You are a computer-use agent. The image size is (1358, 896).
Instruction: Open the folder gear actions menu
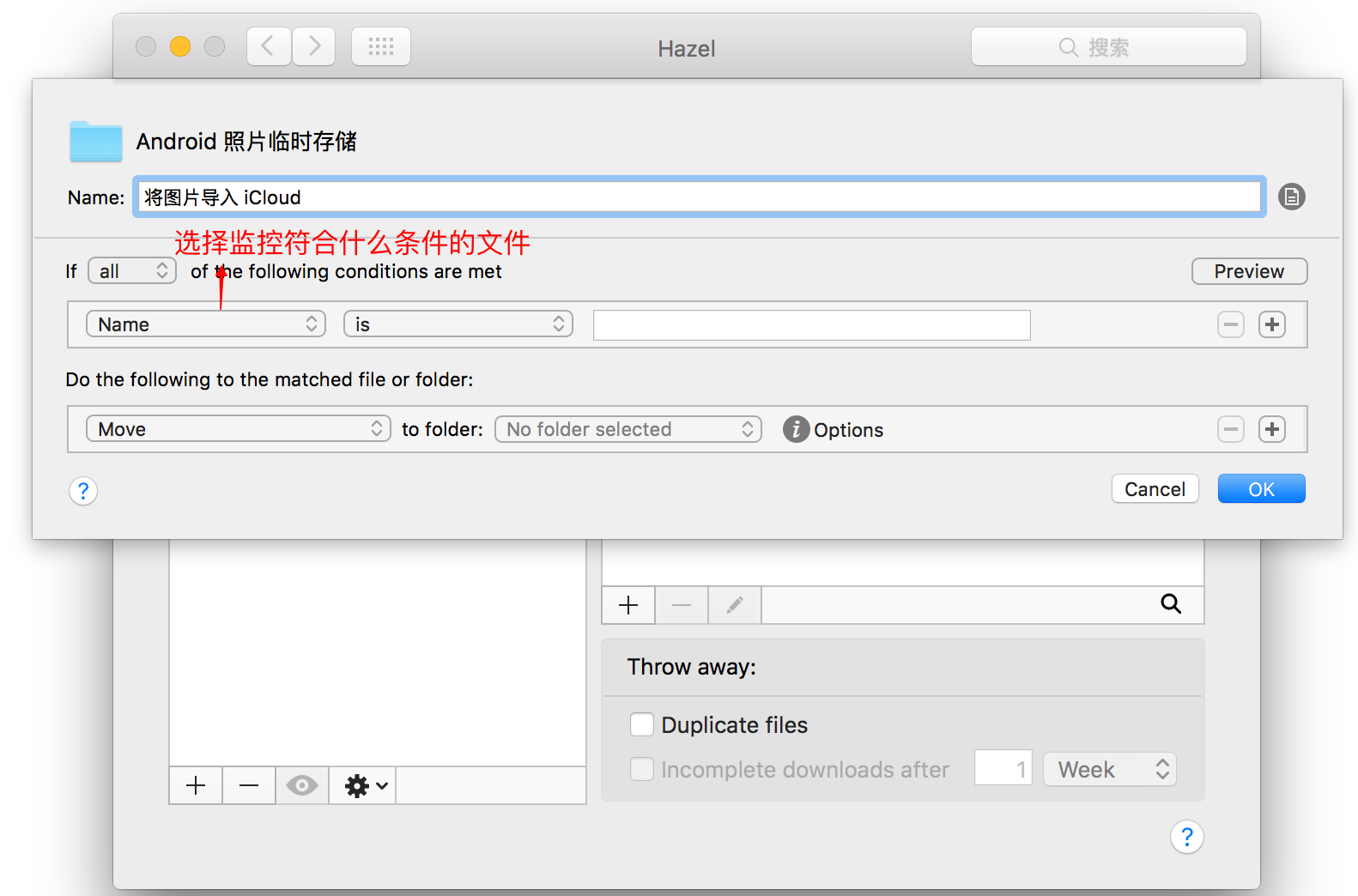click(365, 785)
